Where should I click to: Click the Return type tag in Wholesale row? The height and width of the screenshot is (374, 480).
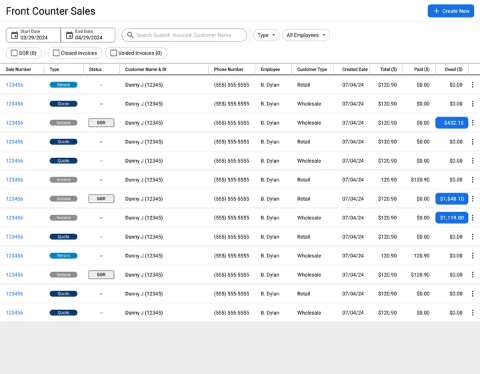[x=63, y=256]
